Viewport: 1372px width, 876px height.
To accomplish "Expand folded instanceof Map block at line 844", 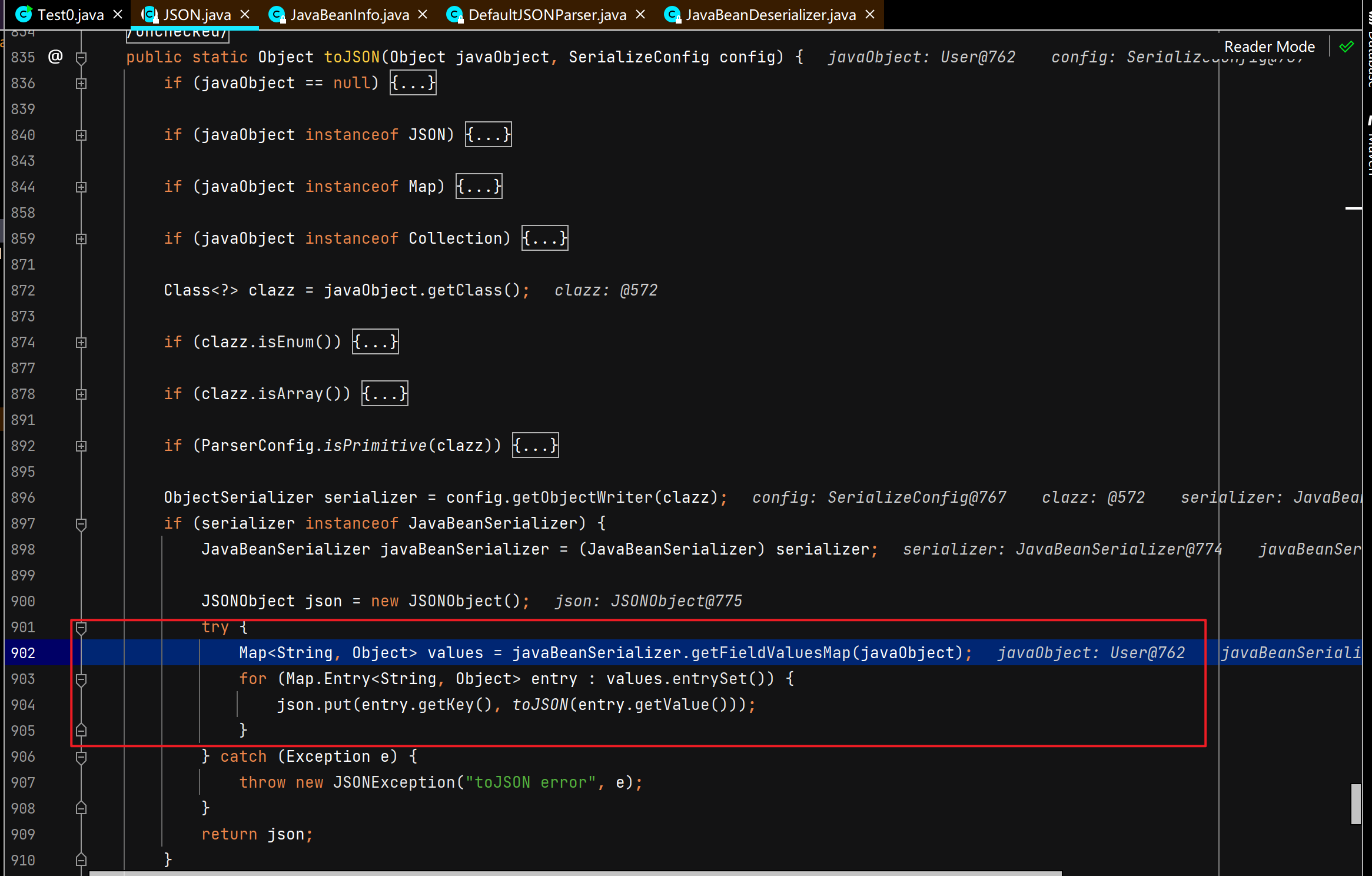I will click(81, 187).
